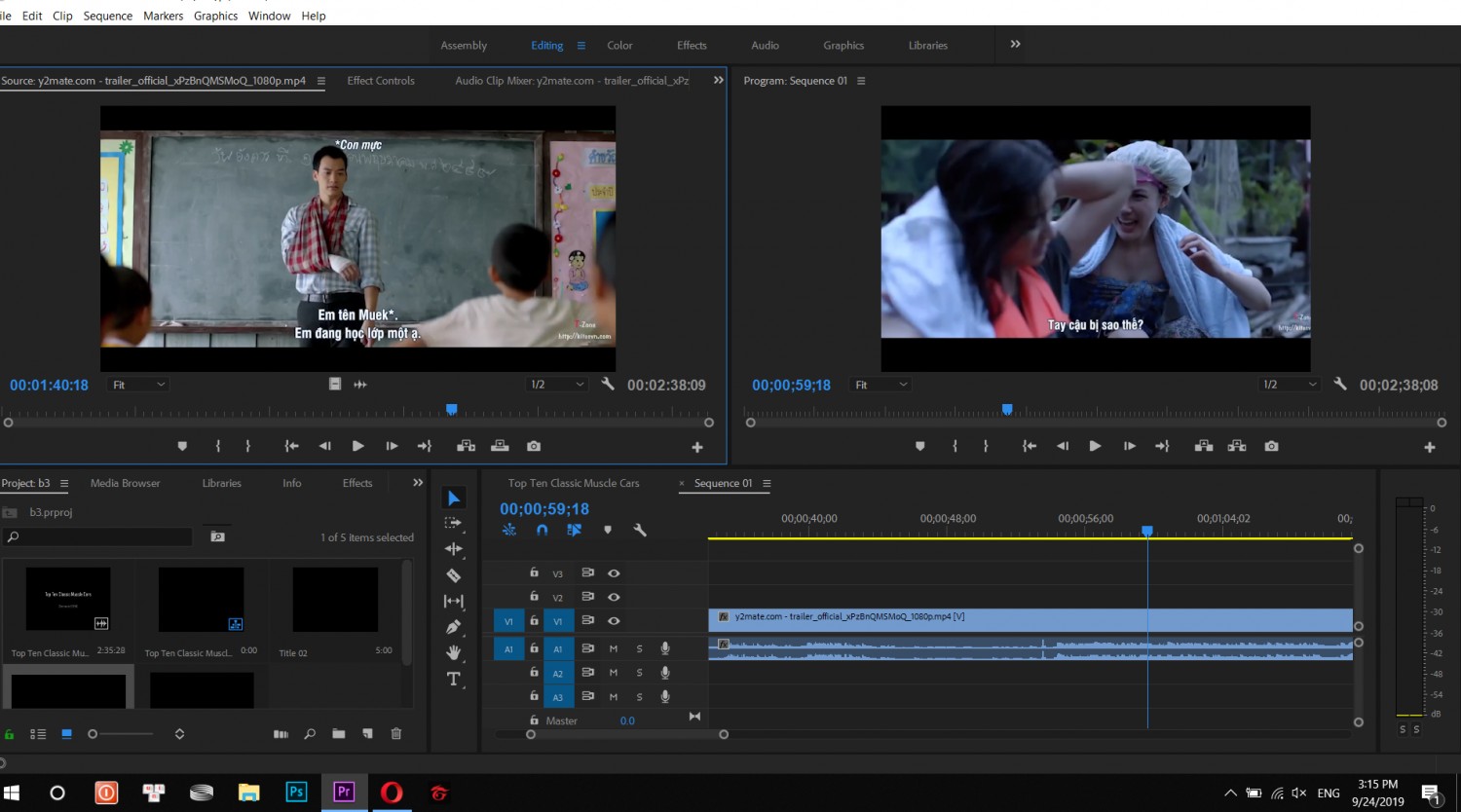Switch to Media Browser tab
1461x812 pixels.
125,483
